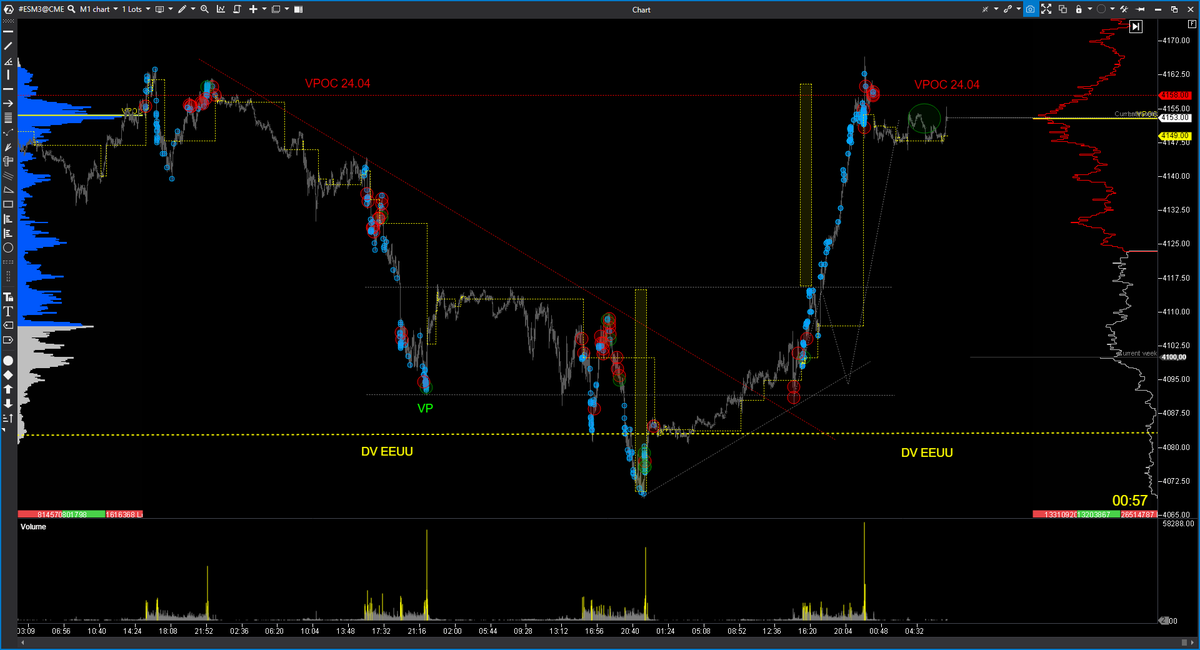Expand dropdown next to crosshair sync icon
The image size is (1200, 650).
click(x=996, y=9)
